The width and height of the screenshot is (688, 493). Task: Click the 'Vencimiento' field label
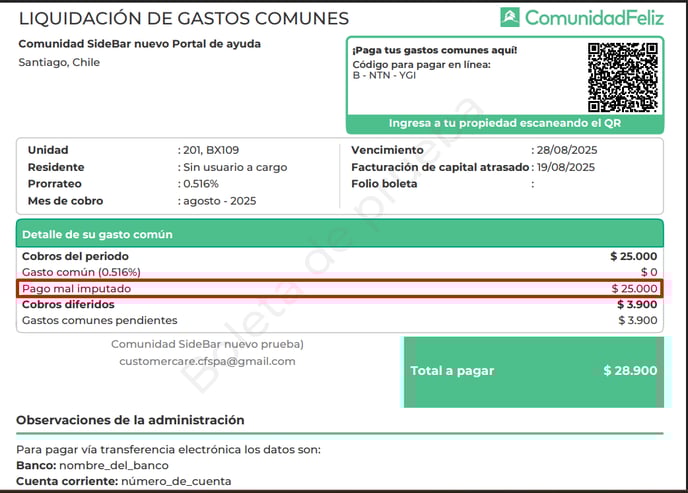coord(387,150)
